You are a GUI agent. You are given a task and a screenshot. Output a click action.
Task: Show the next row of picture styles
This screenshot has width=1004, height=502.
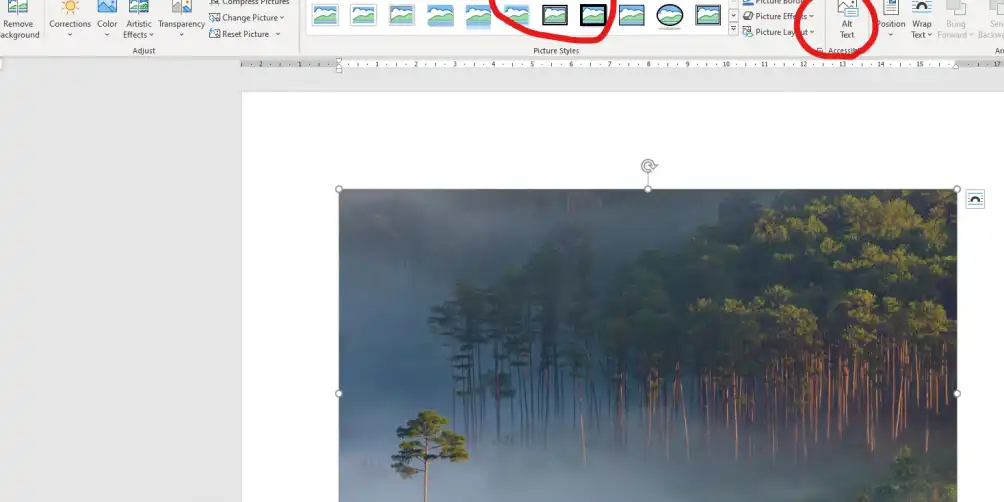[734, 15]
